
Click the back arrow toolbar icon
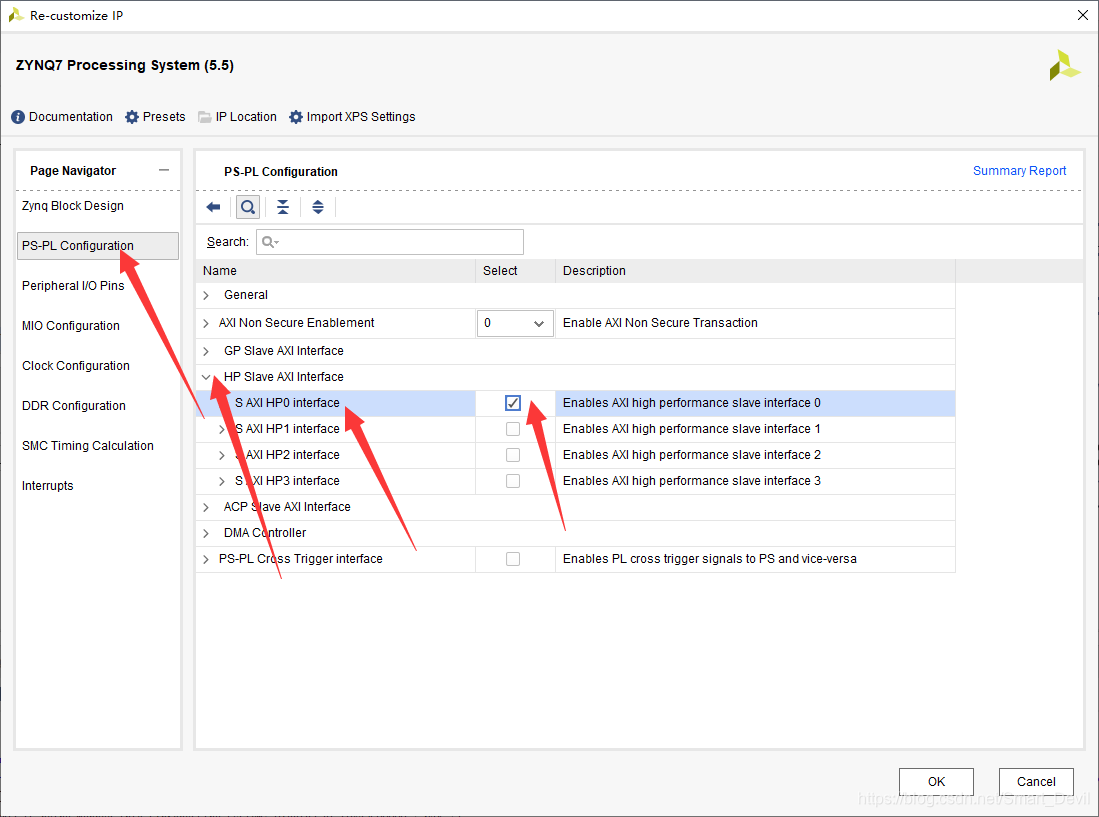click(213, 207)
